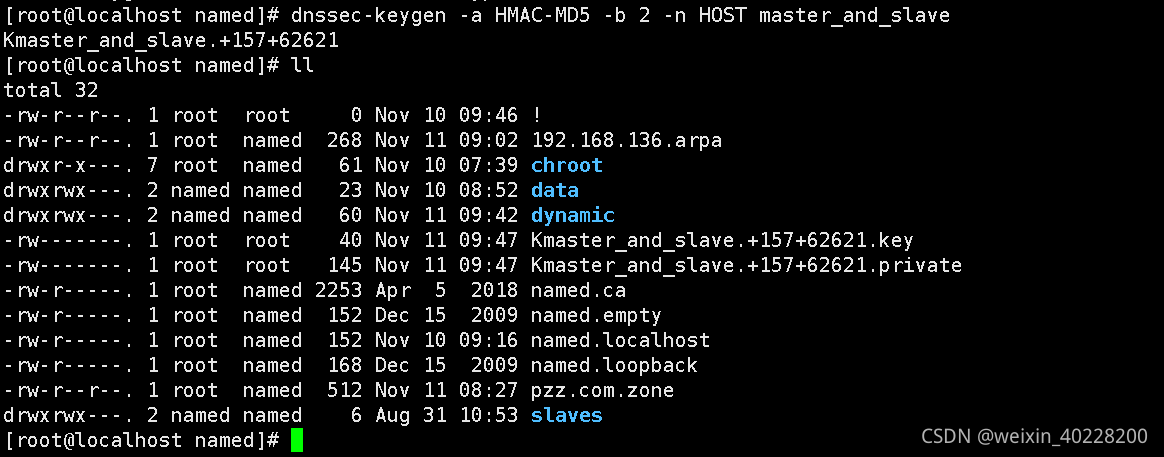Select the named.loopback filename
Screen dimensions: 1164x457
coord(614,365)
